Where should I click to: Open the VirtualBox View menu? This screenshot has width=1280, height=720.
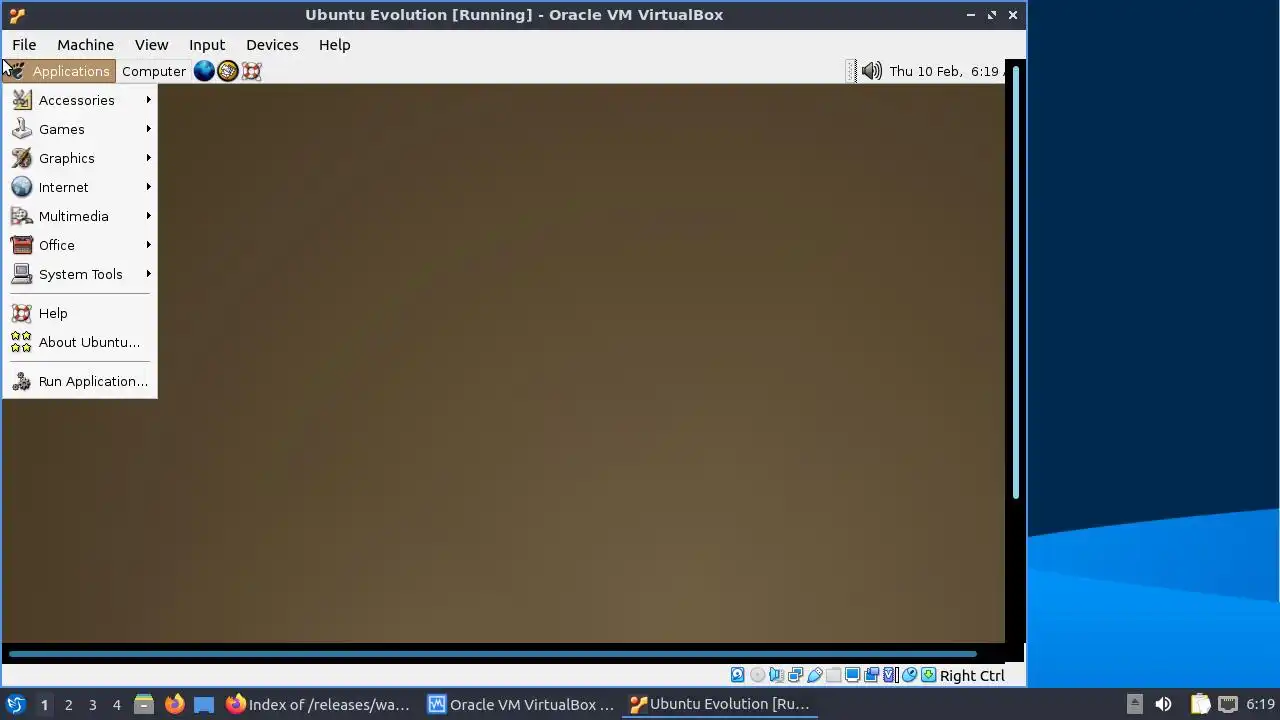[151, 45]
